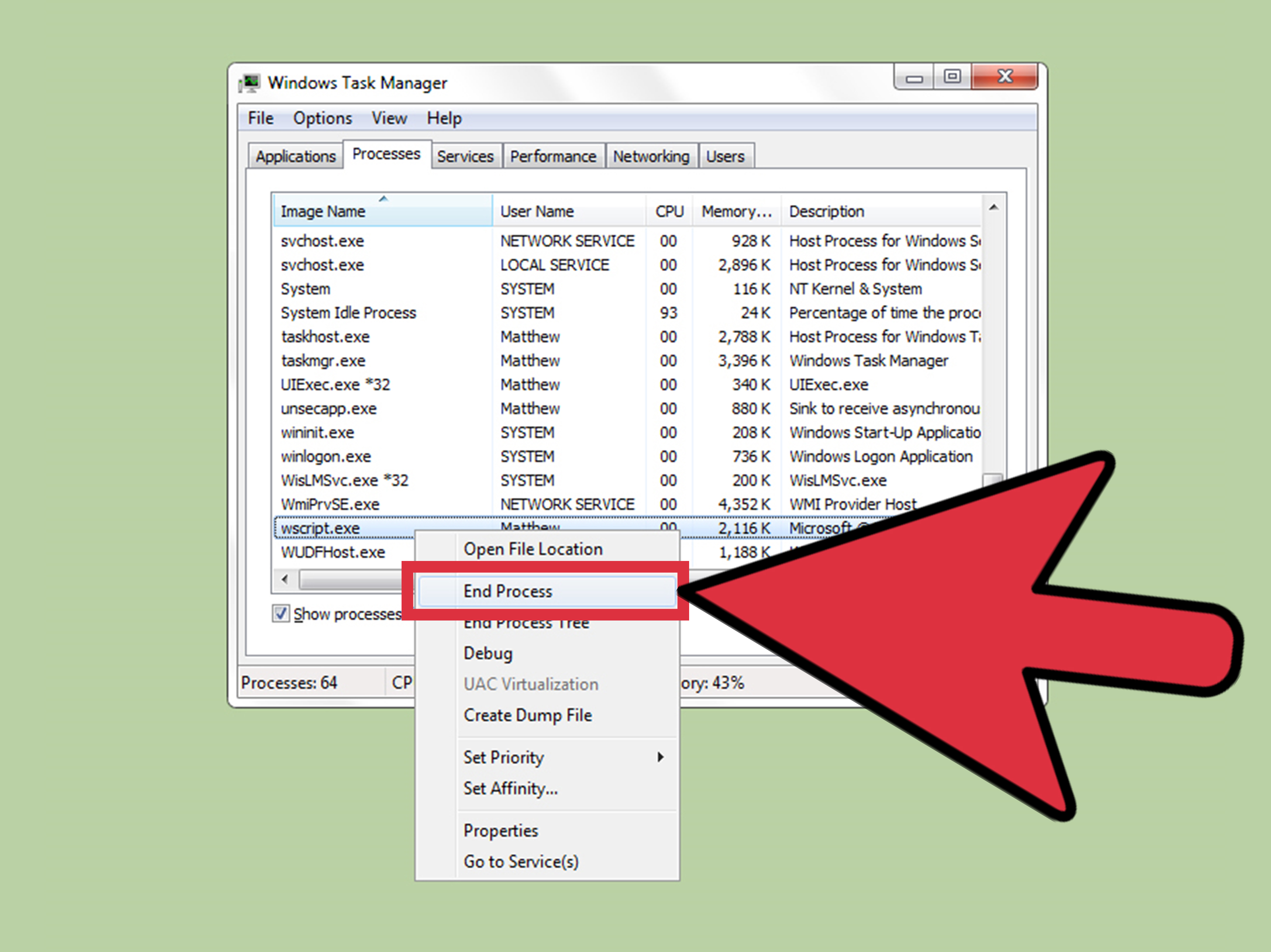Maximize the Task Manager window
Image resolution: width=1271 pixels, height=952 pixels.
[x=952, y=76]
